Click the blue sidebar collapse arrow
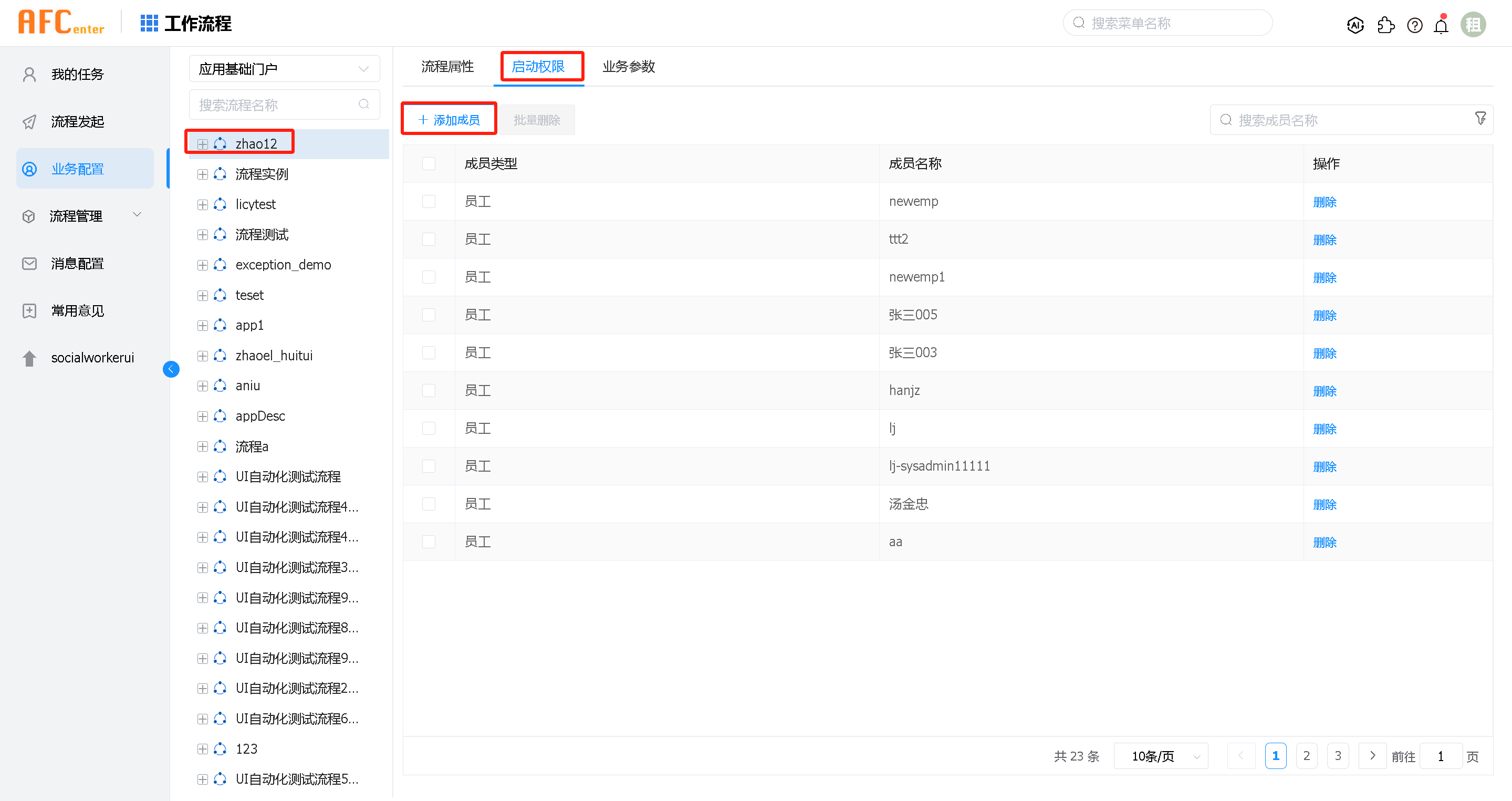This screenshot has width=1512, height=801. (171, 369)
